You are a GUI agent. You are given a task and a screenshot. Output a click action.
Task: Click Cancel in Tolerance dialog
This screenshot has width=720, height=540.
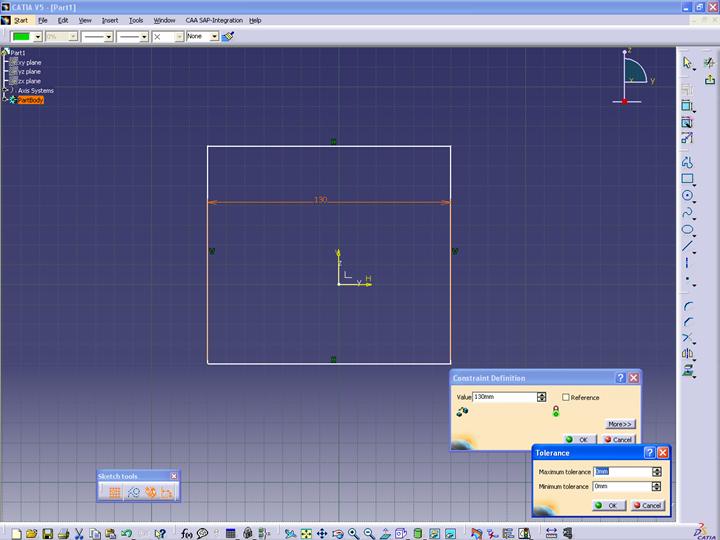647,505
